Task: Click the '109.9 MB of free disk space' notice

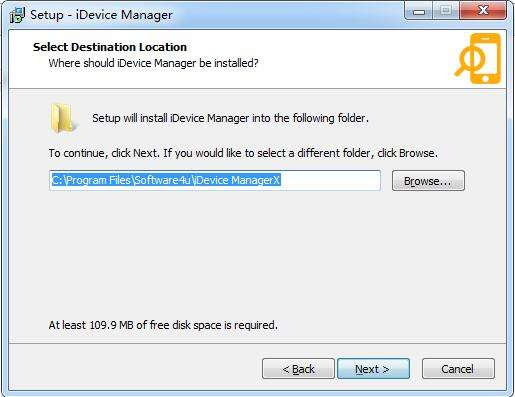Action: [163, 325]
